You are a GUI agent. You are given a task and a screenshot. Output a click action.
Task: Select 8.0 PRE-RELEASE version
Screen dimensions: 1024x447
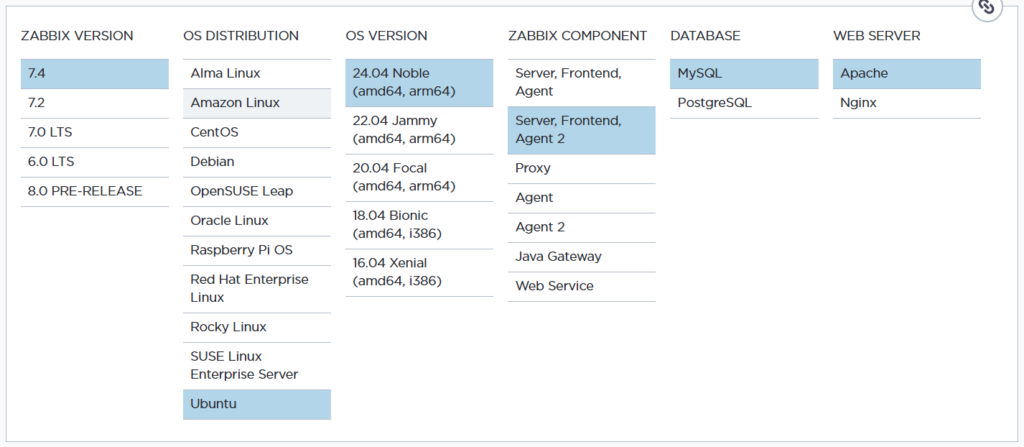(94, 191)
